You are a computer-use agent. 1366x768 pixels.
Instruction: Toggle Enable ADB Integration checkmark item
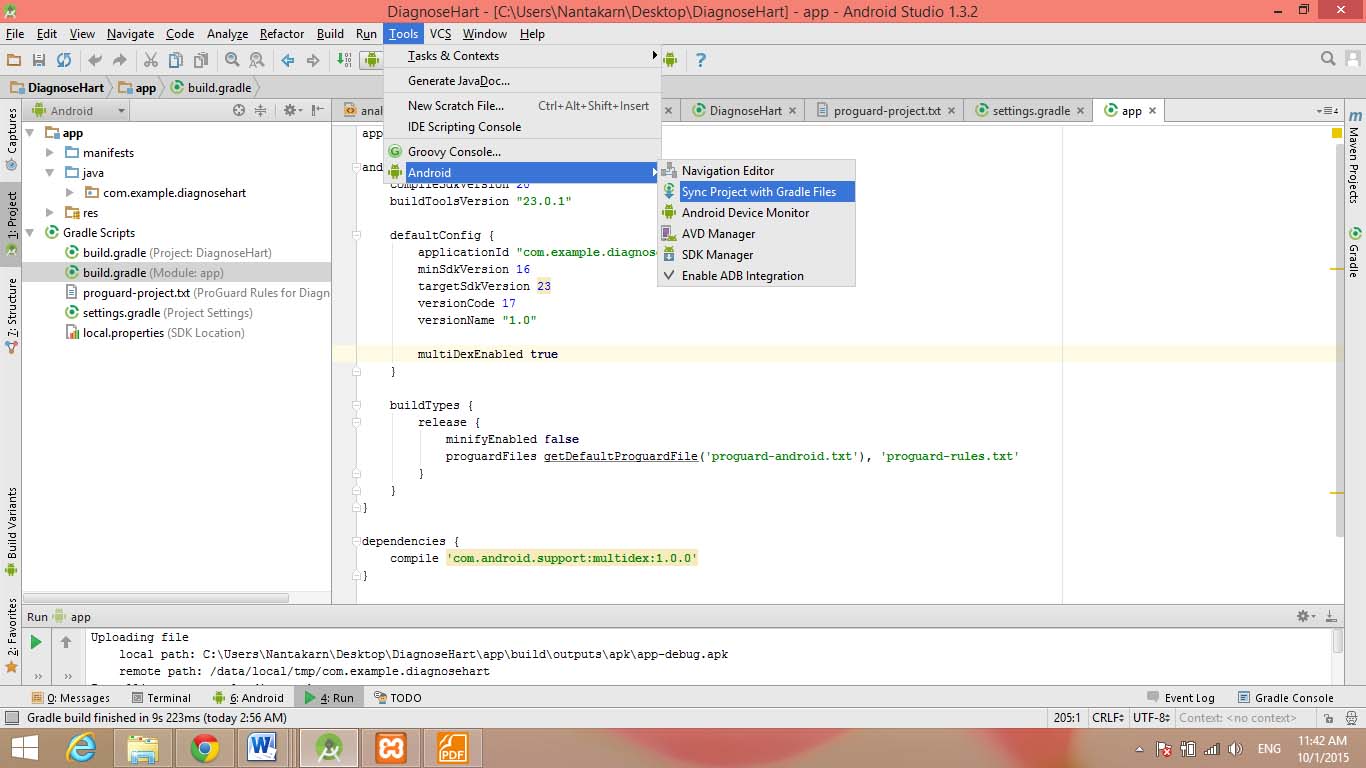[756, 276]
